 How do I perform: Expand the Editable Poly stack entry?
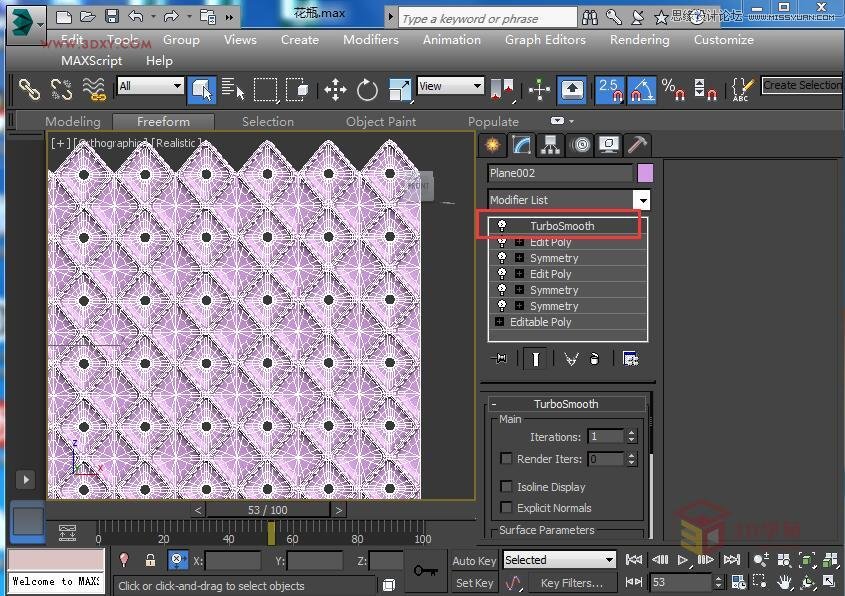[499, 322]
